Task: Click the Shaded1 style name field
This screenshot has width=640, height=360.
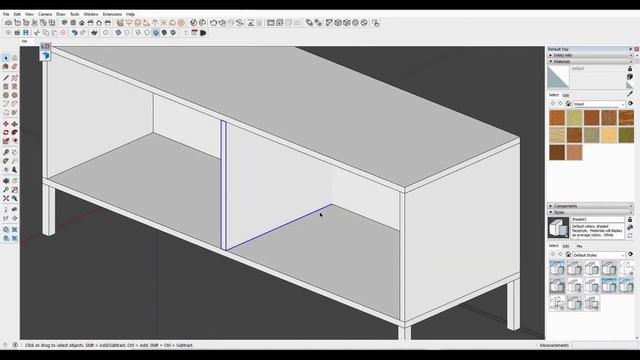Action: tap(597, 220)
